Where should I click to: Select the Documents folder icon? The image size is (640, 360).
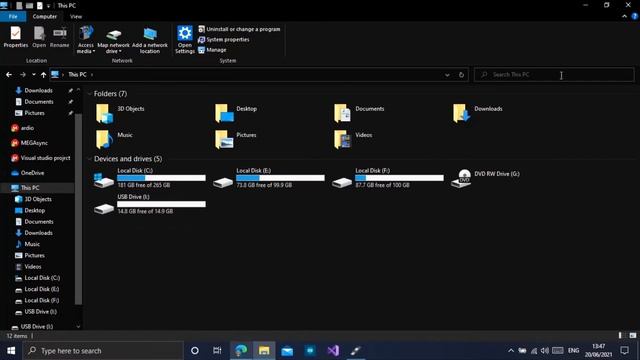tap(343, 113)
